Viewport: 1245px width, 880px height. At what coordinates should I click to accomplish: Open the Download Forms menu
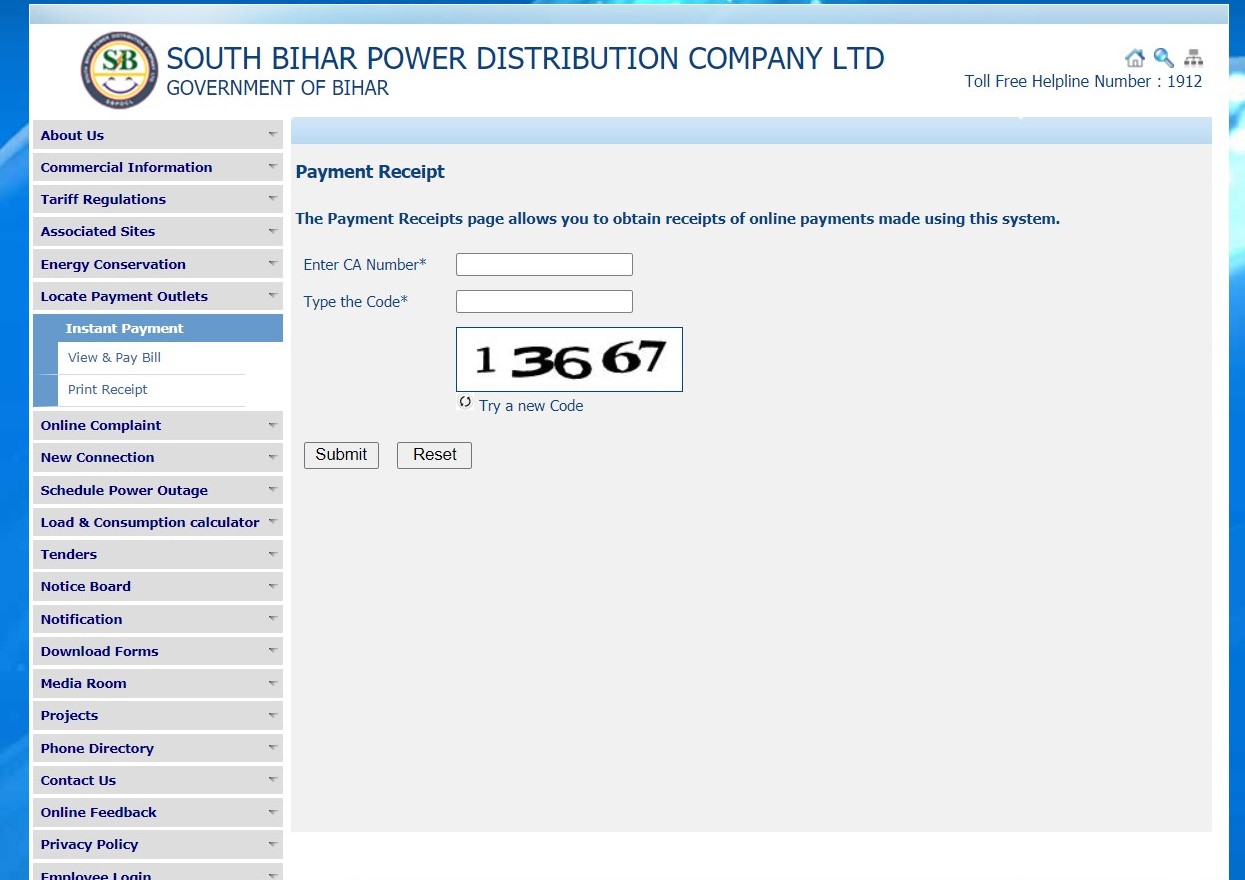(x=158, y=651)
